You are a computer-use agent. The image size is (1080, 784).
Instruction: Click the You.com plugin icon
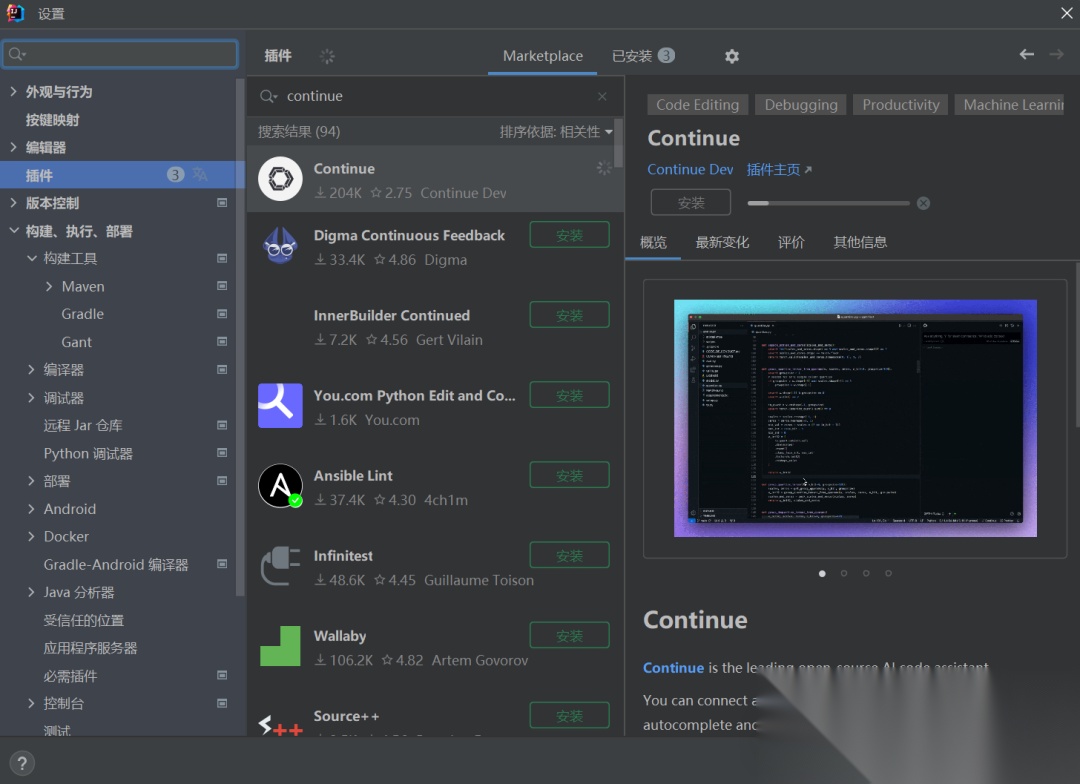click(280, 406)
